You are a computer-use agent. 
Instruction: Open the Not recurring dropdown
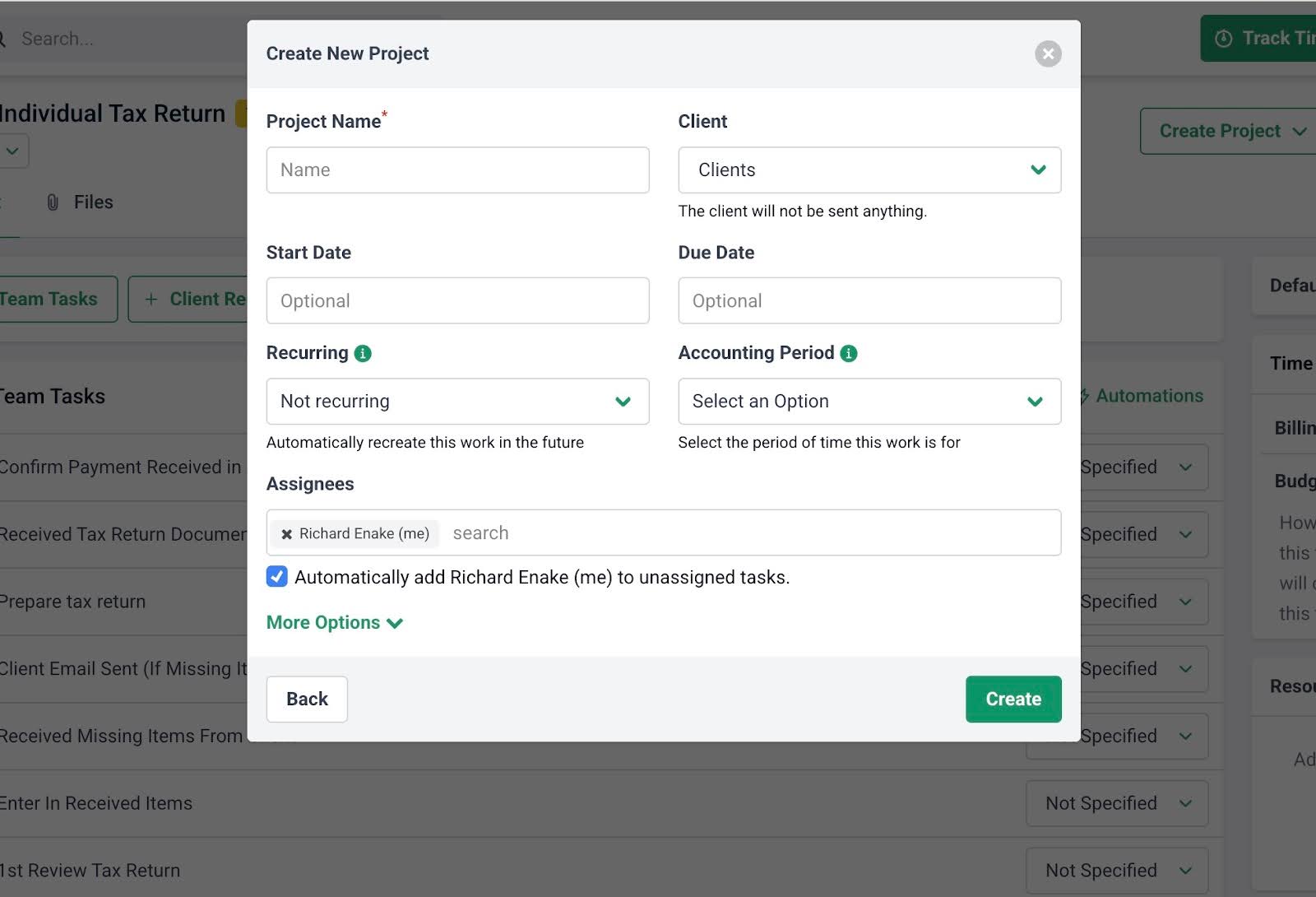(457, 402)
